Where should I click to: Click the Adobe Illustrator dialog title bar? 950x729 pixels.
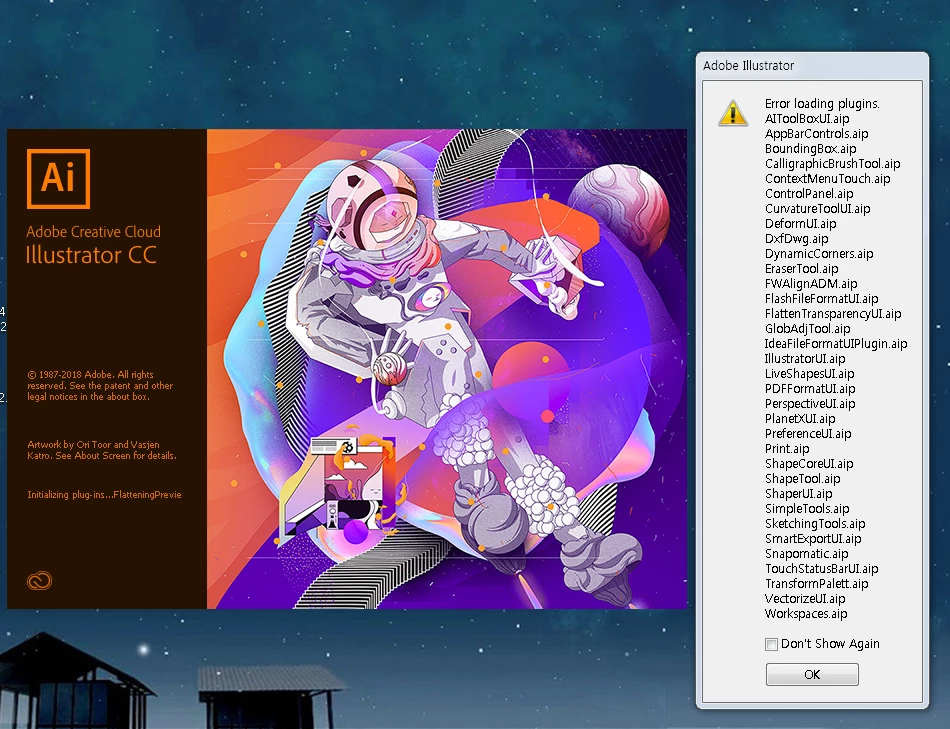(x=812, y=65)
